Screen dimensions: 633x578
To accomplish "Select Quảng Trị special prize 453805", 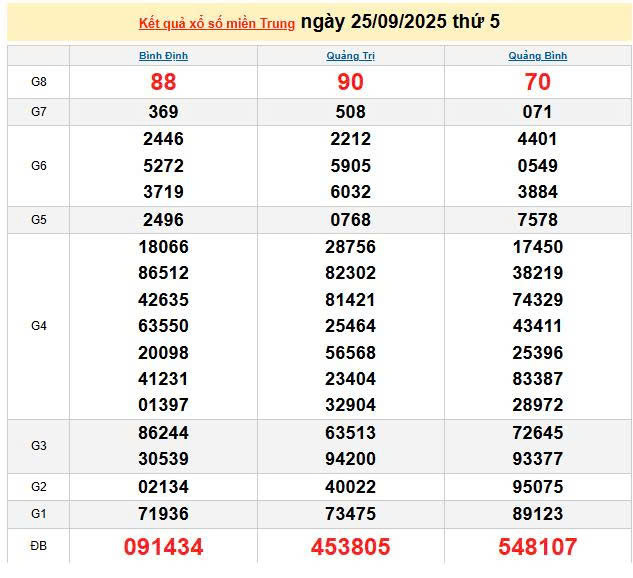I will (350, 547).
